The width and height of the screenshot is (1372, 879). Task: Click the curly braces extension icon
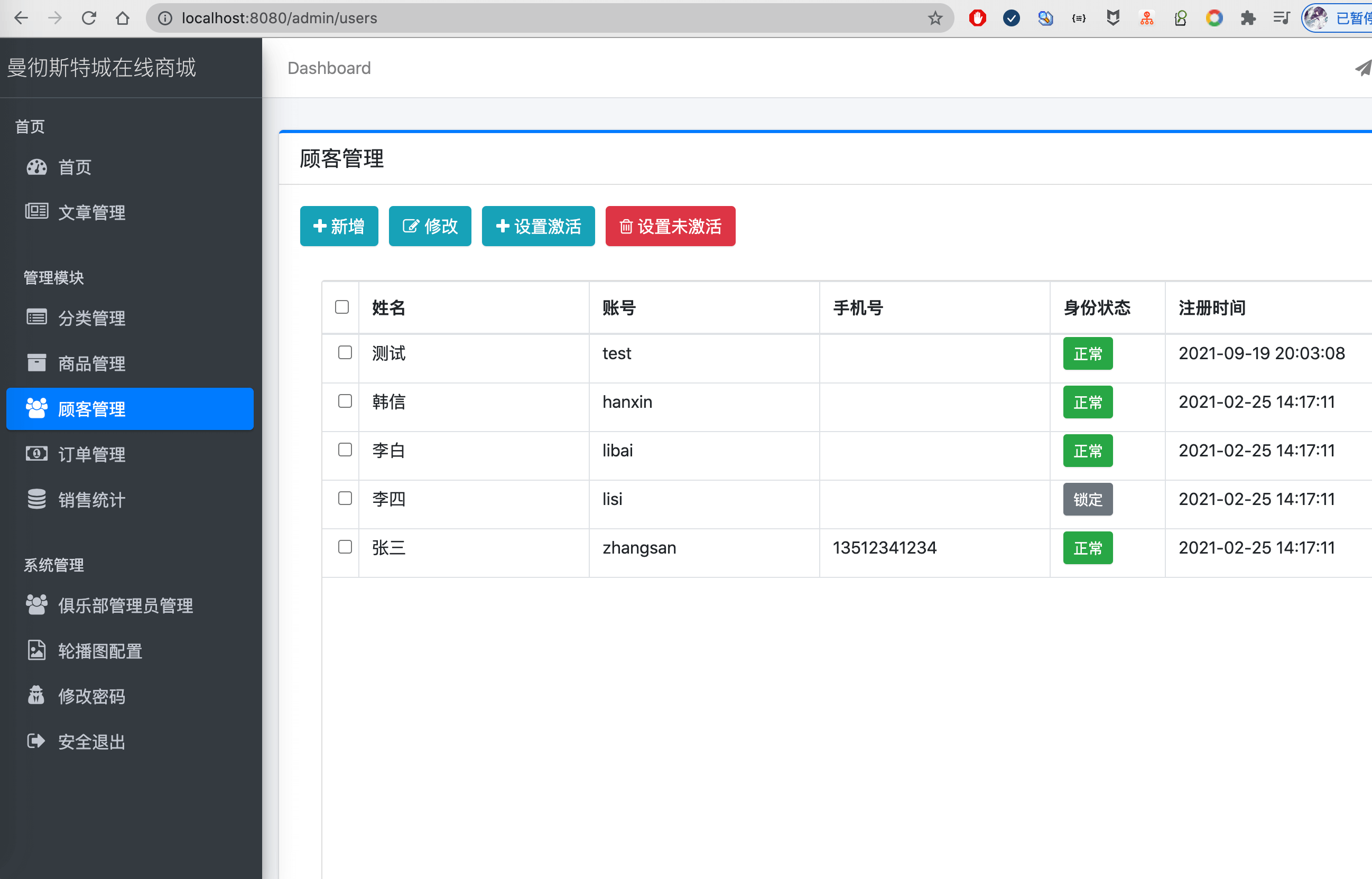point(1079,18)
